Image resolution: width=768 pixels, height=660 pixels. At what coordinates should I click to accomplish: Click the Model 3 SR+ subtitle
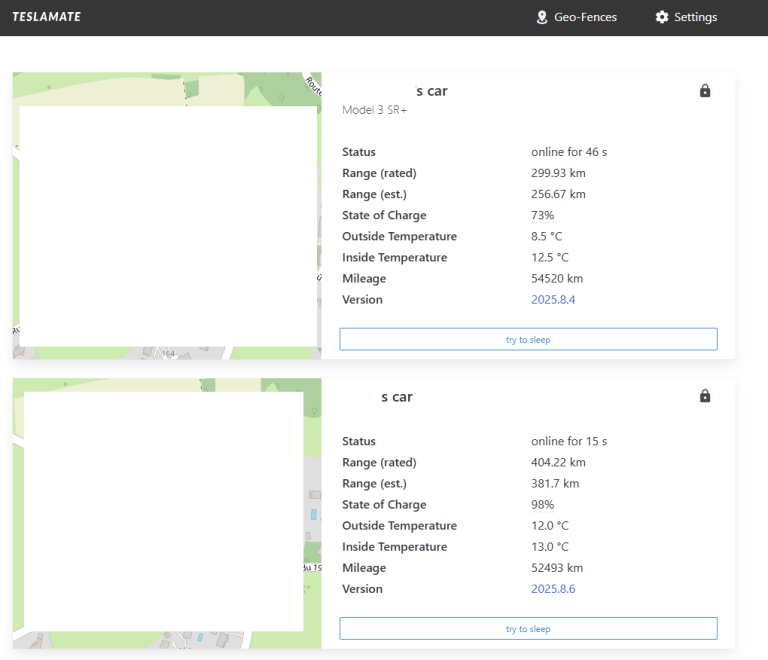374,110
